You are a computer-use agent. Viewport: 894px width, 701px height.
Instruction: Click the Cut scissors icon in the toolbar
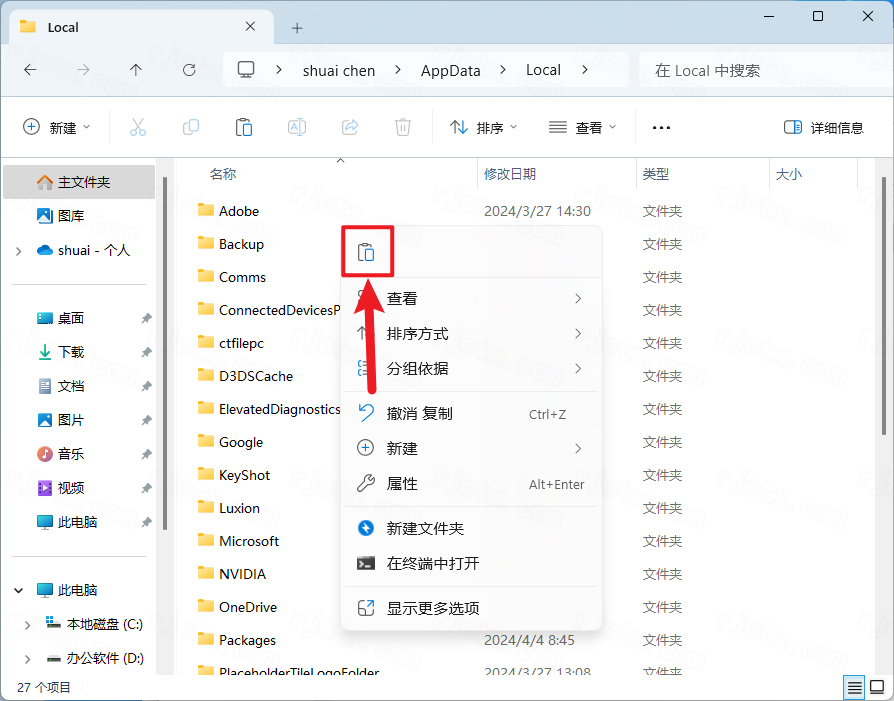pos(138,127)
